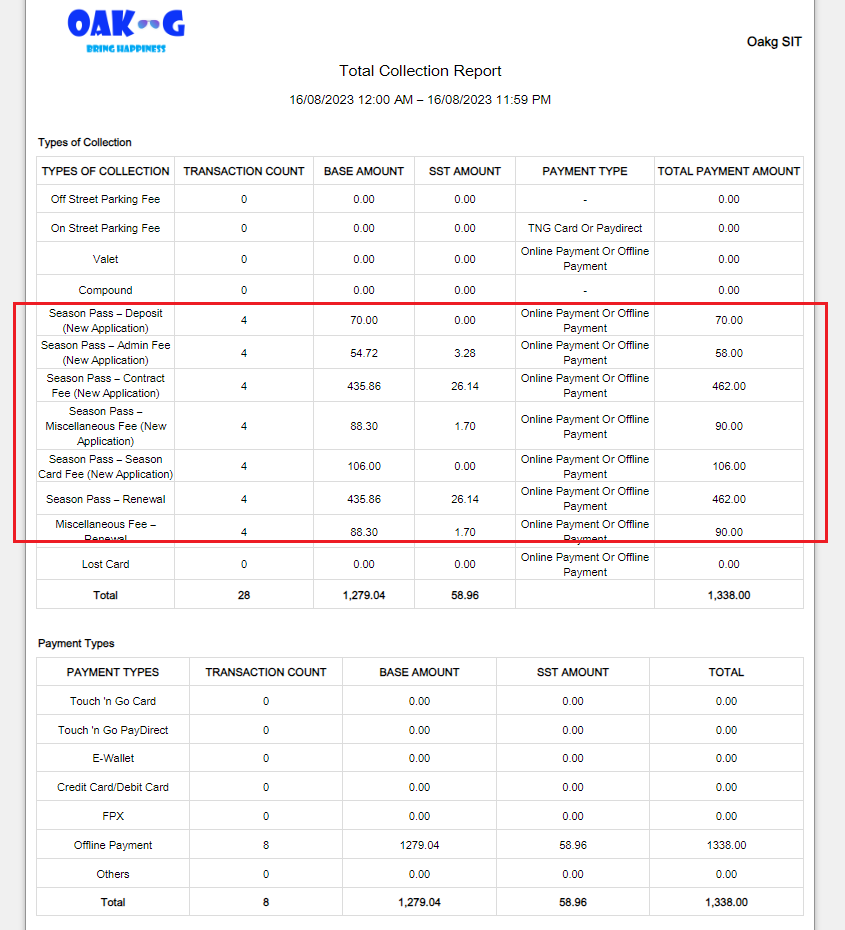Click the 'TOTAL PAYMENT AMOUNT' column header
The image size is (845, 930).
point(729,171)
